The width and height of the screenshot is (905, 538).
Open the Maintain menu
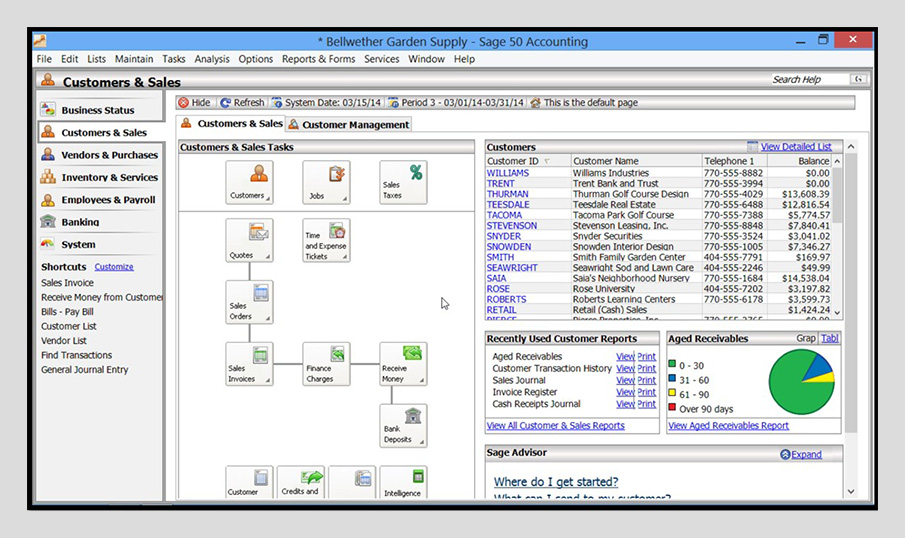click(134, 59)
